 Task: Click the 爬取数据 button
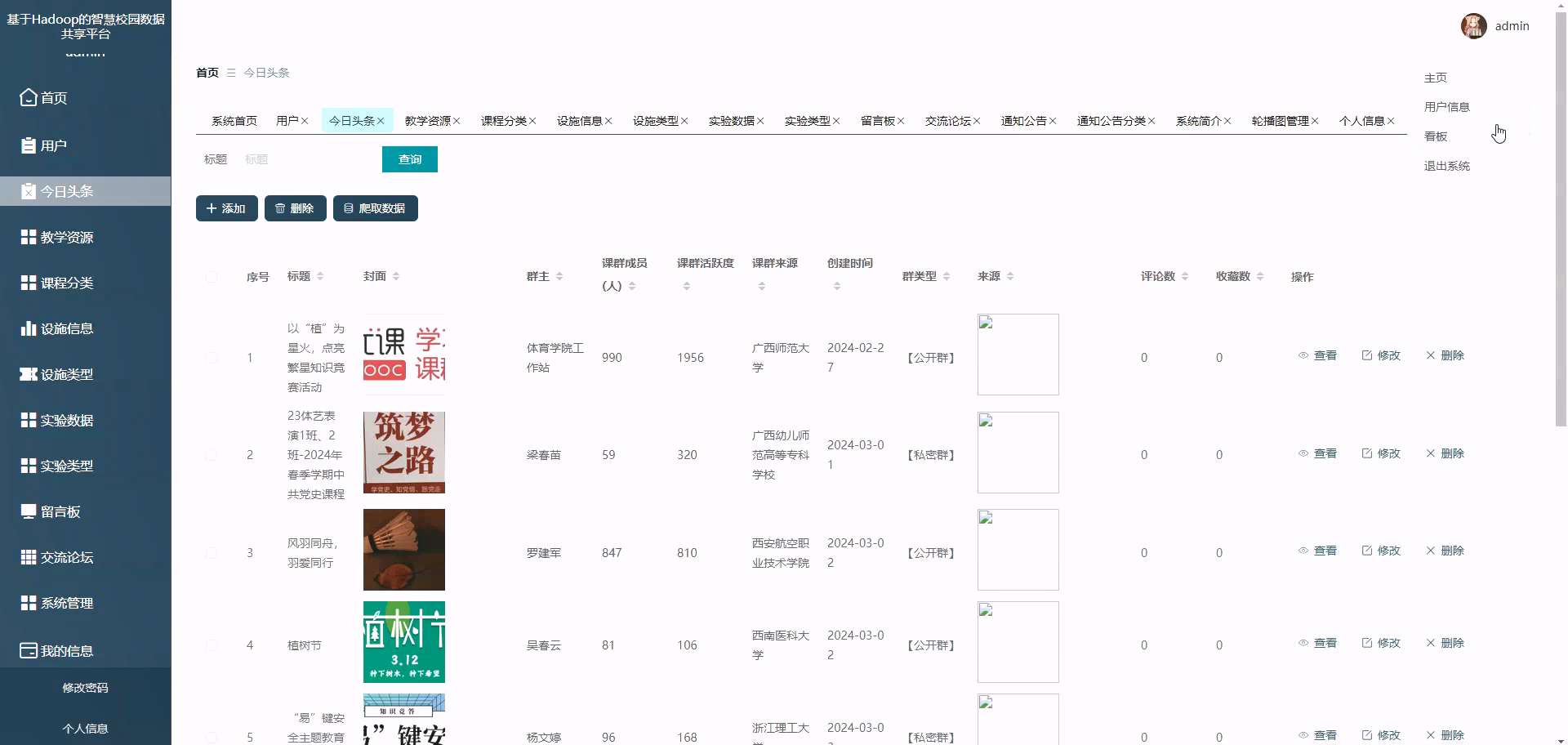point(376,208)
